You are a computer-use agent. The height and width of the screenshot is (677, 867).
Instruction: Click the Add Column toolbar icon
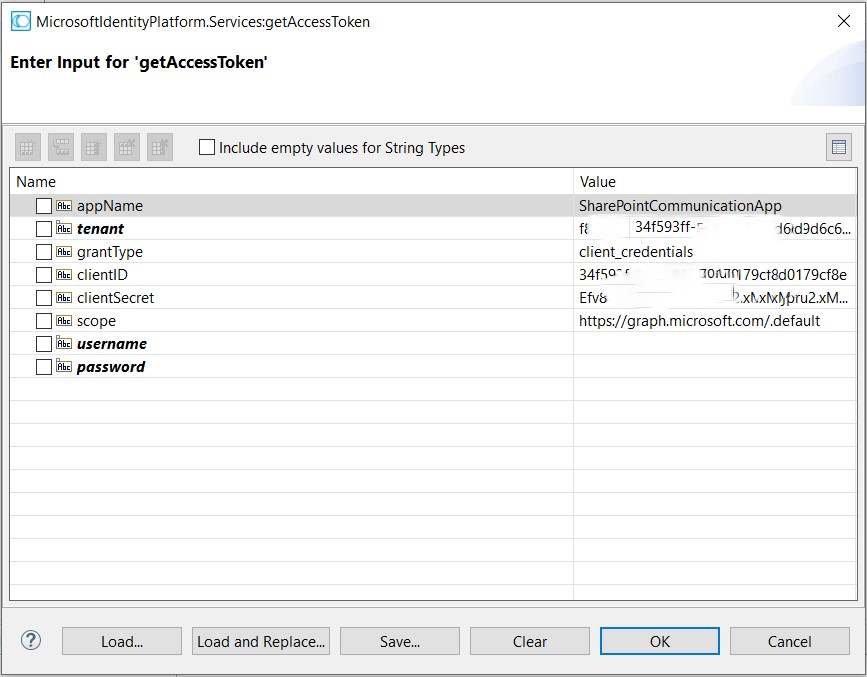[x=93, y=148]
